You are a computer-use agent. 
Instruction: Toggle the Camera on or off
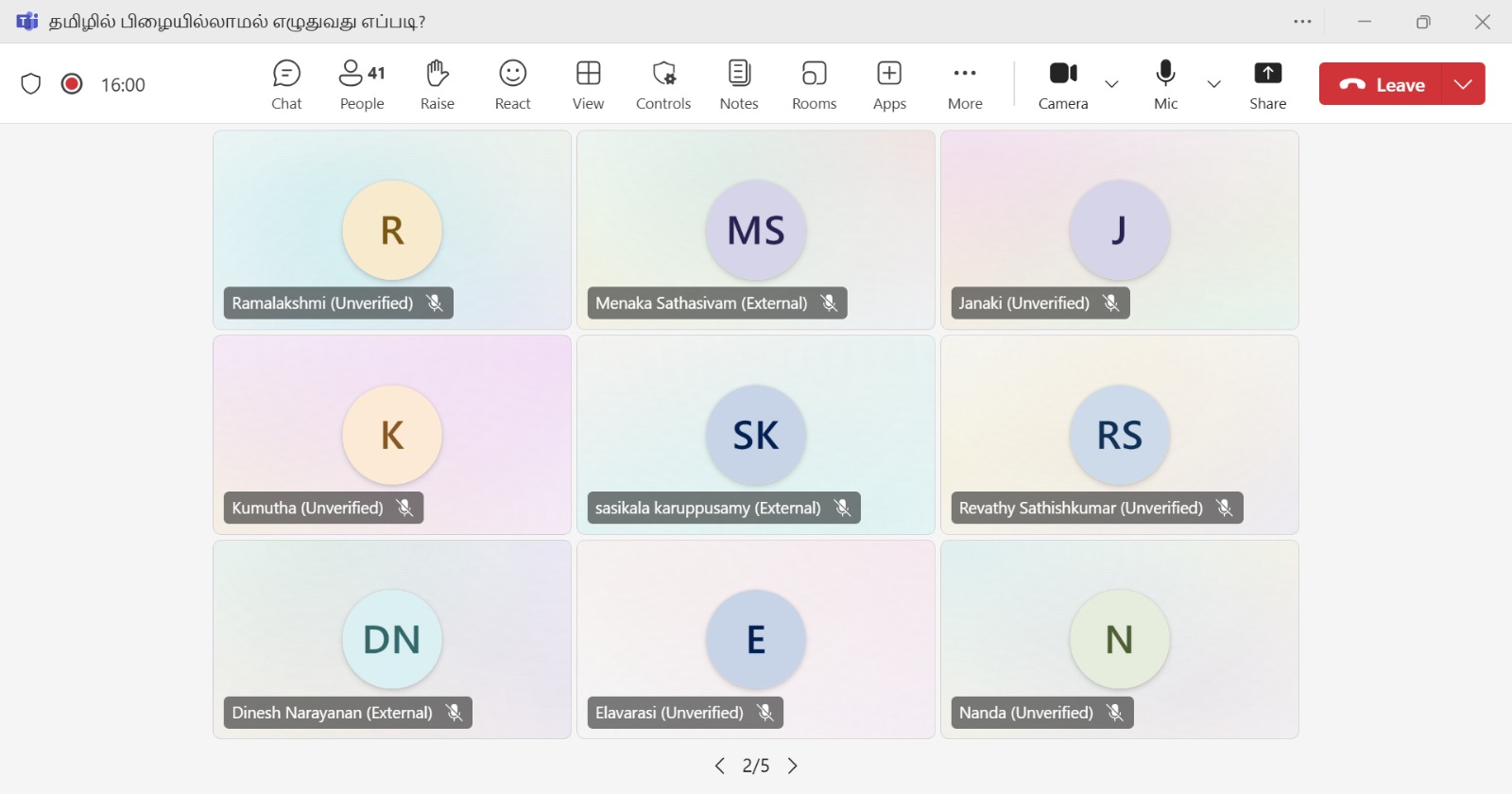(x=1063, y=84)
